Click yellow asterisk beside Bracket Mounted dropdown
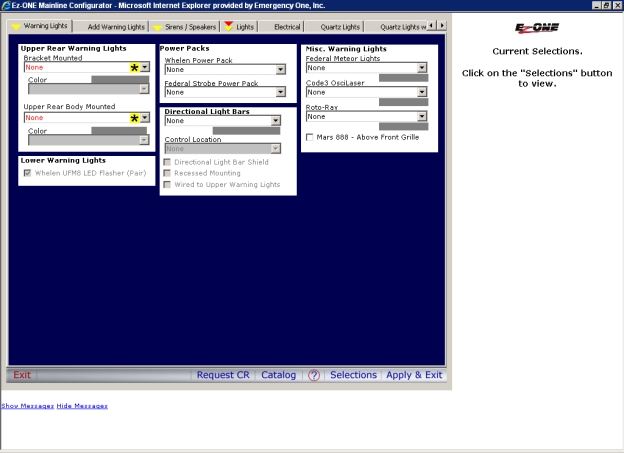This screenshot has height=453, width=624. [x=135, y=68]
